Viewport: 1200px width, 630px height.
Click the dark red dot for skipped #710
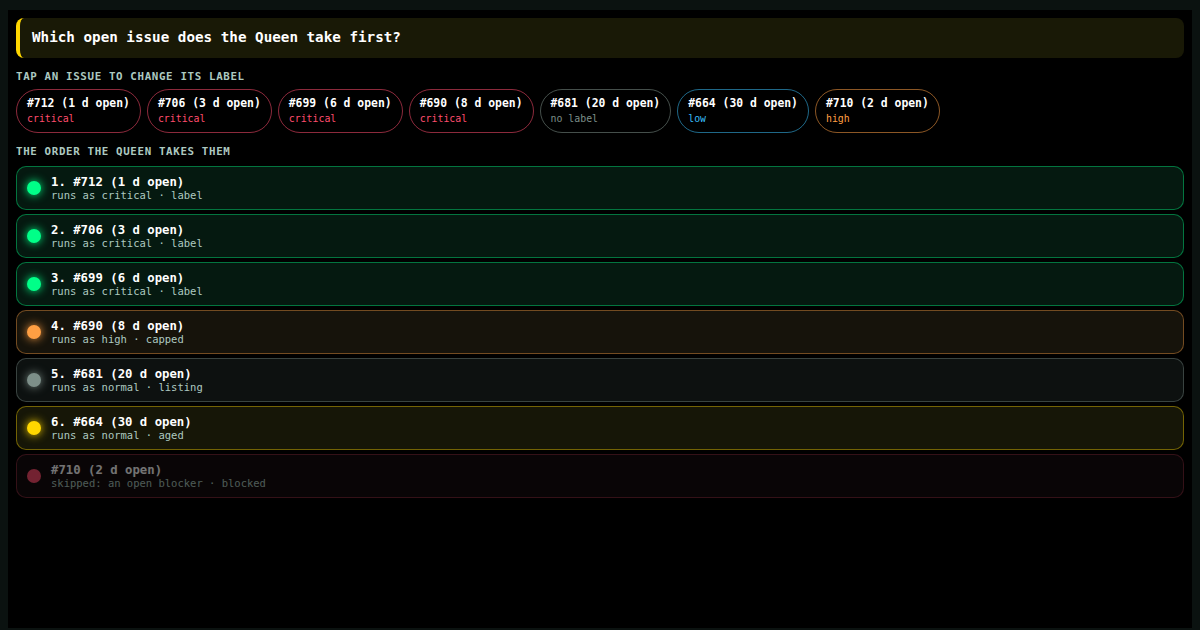[x=34, y=476]
